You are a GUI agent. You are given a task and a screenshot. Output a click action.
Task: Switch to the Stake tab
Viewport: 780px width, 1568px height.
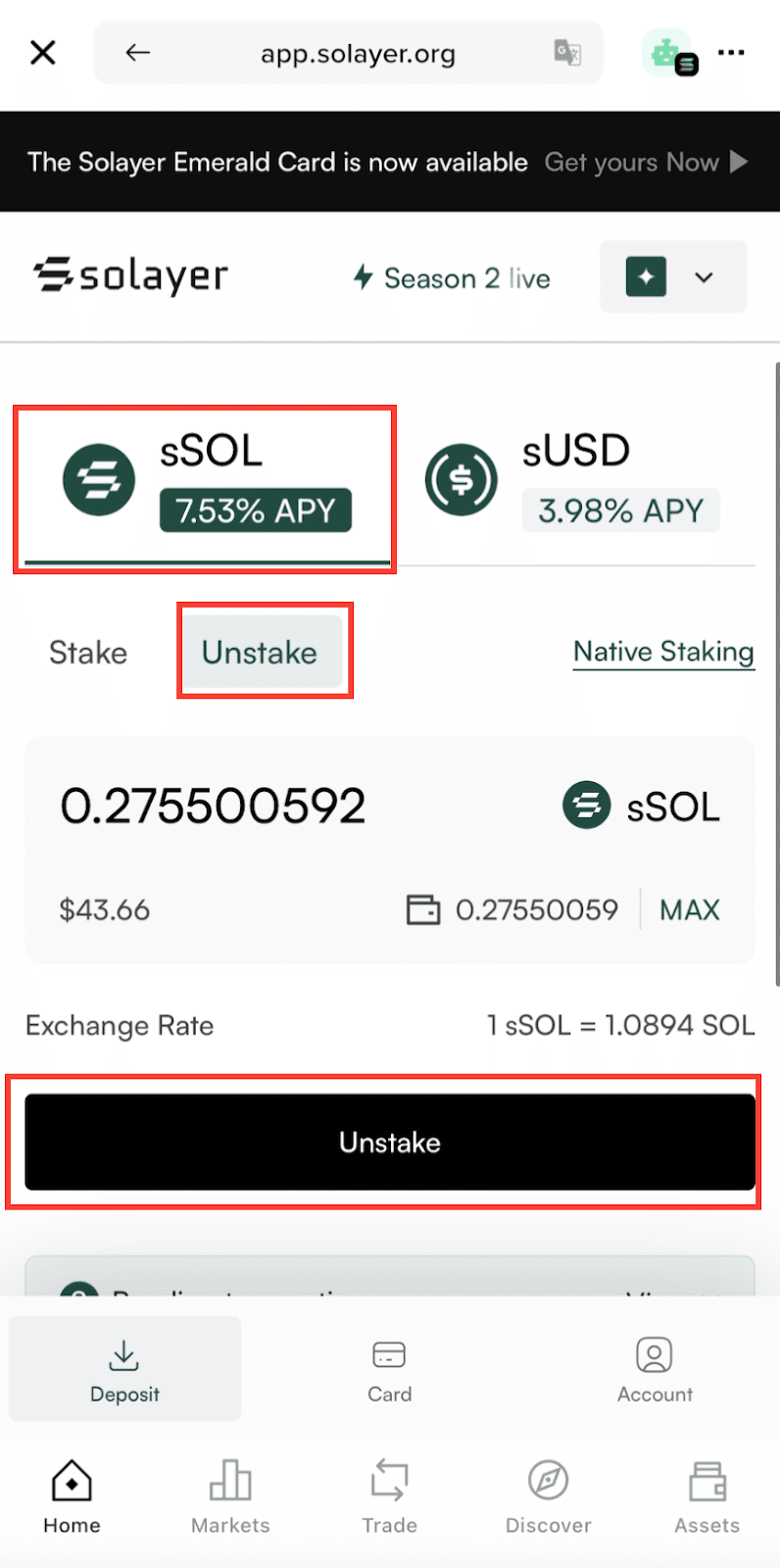pyautogui.click(x=87, y=652)
